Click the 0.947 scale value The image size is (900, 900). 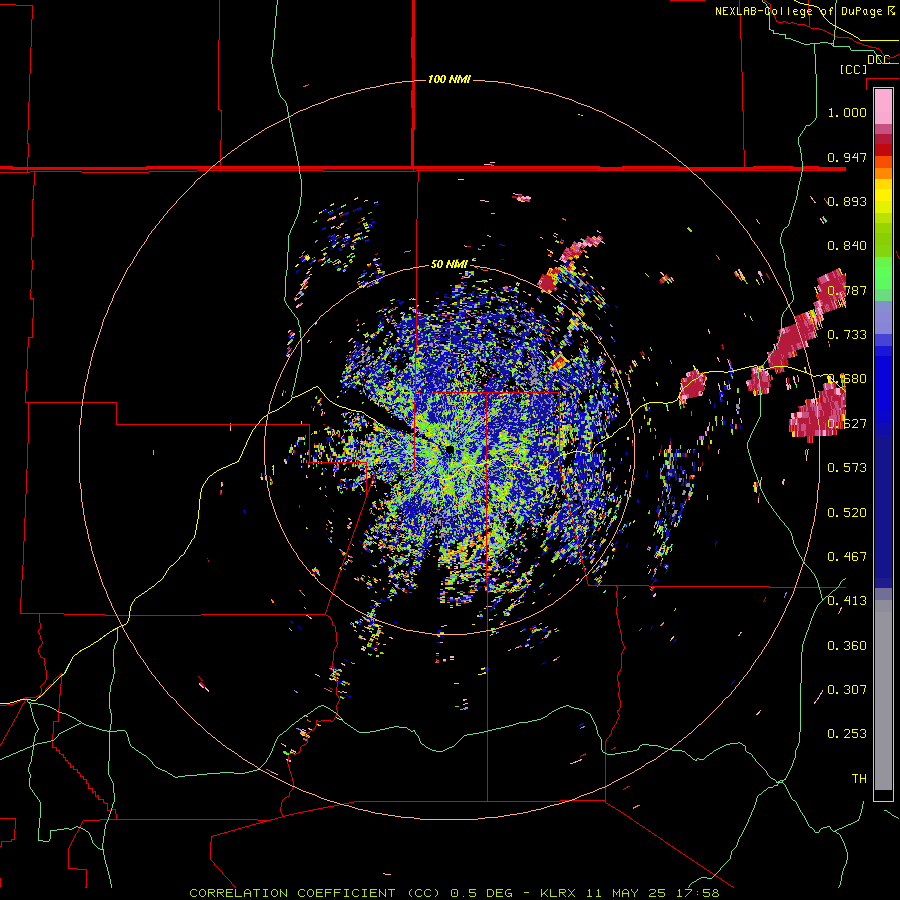[x=847, y=157]
